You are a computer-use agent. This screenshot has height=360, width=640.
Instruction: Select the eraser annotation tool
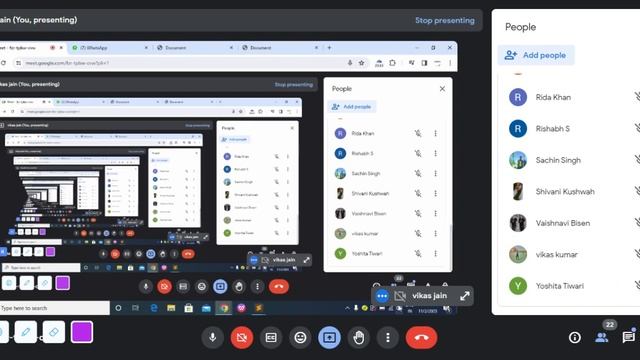[54, 332]
